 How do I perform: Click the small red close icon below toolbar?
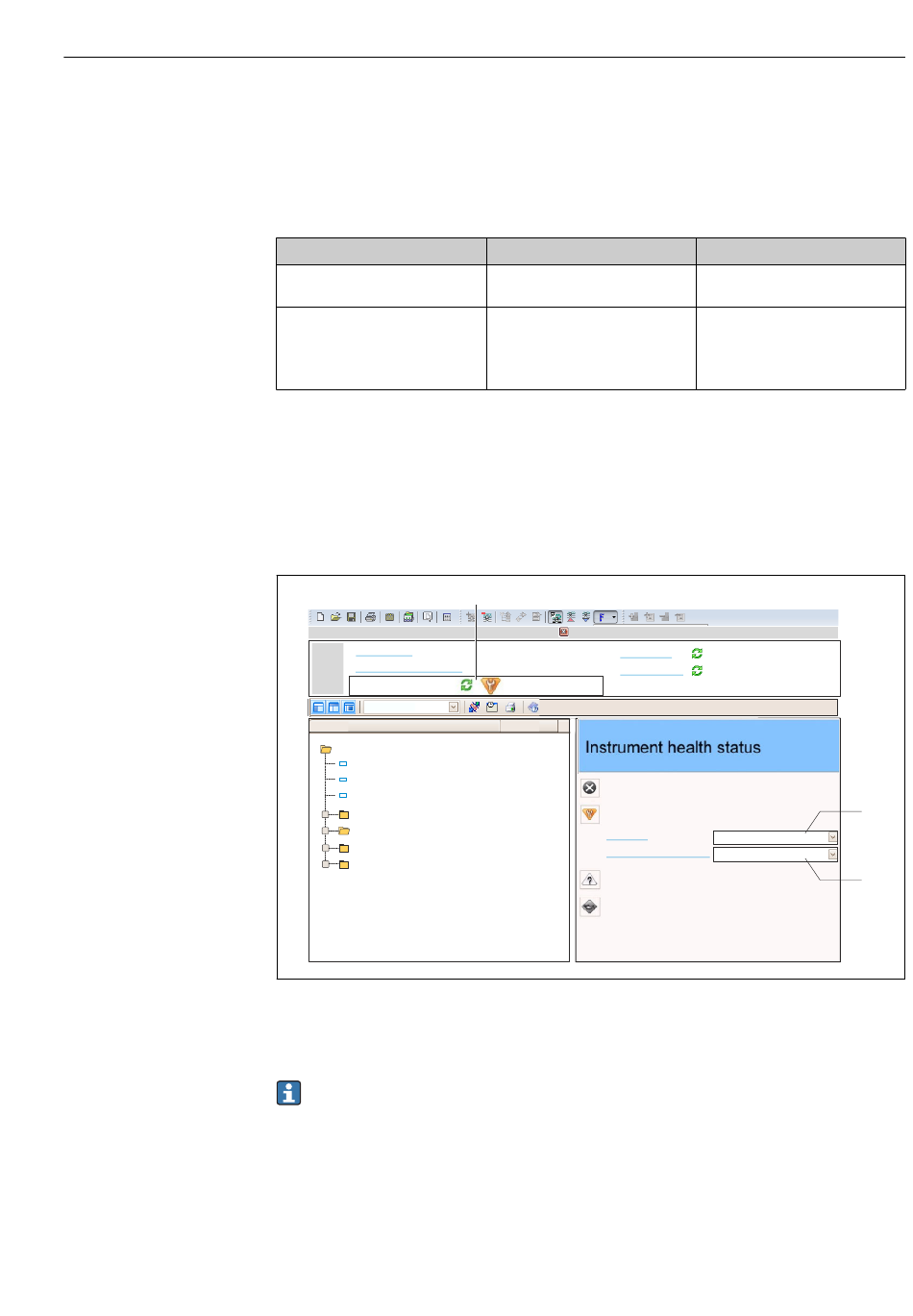[x=563, y=632]
